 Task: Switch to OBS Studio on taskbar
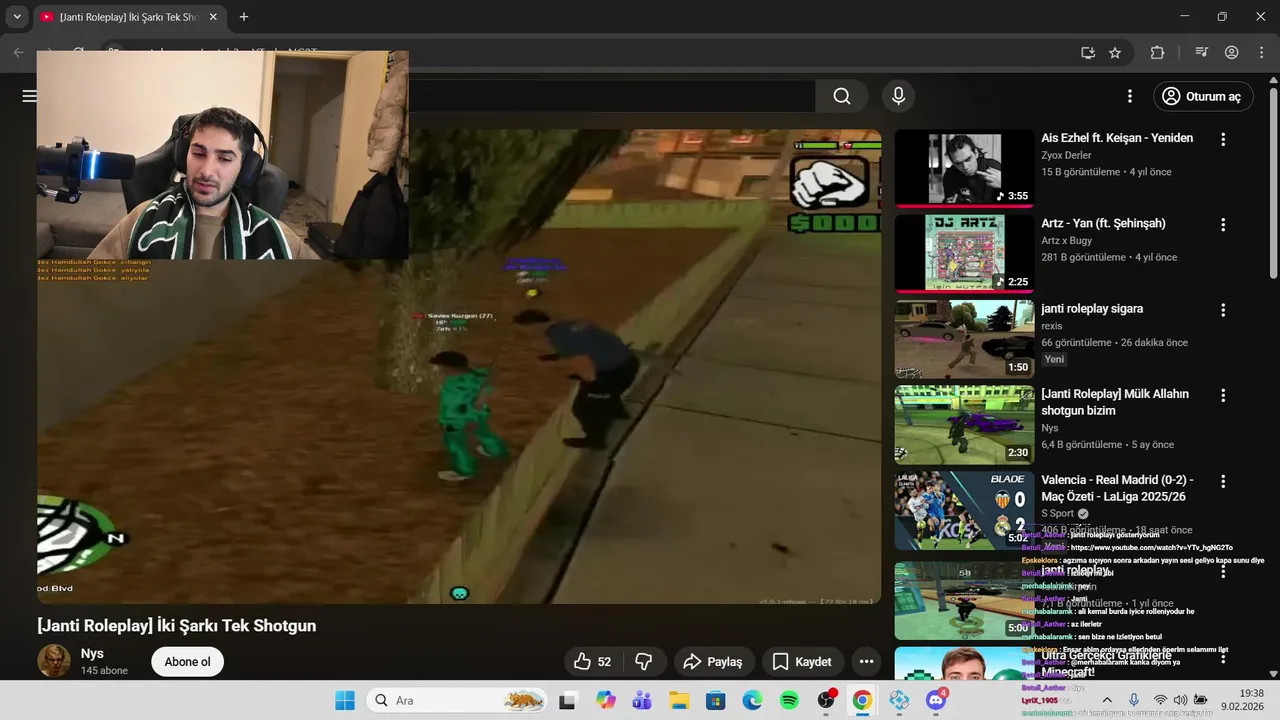(x=826, y=700)
